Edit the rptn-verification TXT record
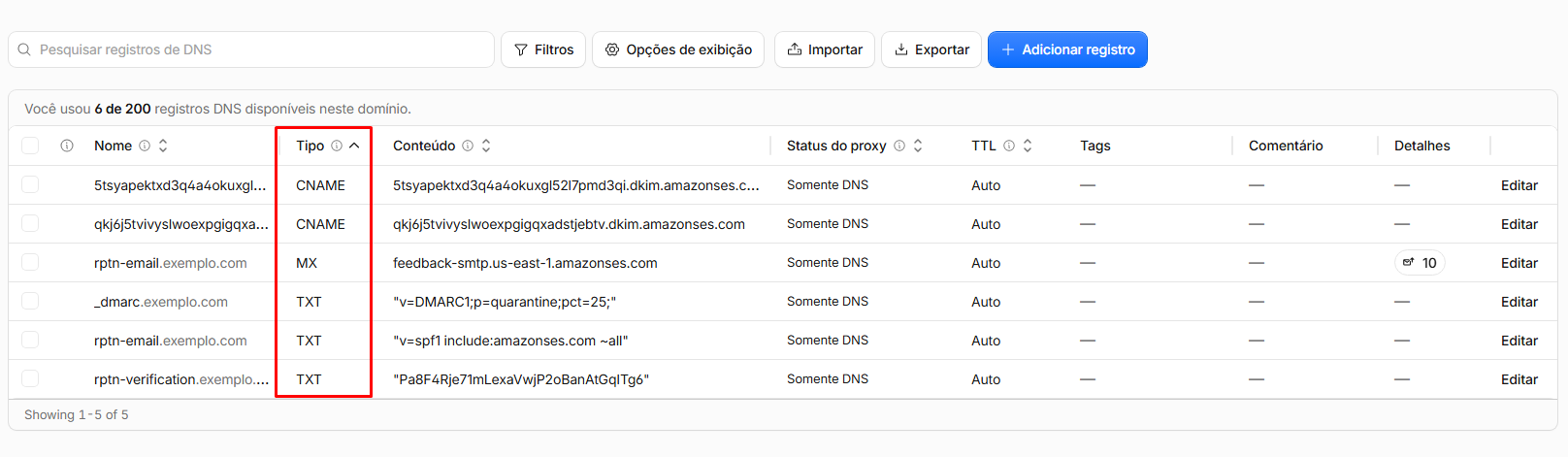 click(x=1519, y=379)
